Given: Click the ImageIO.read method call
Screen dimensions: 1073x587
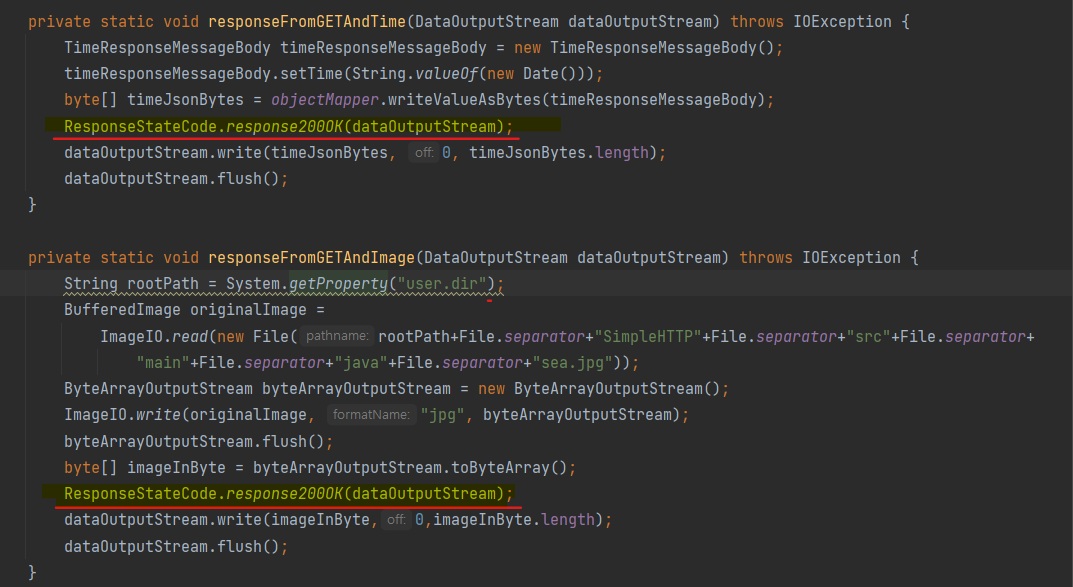Looking at the screenshot, I should click(154, 337).
